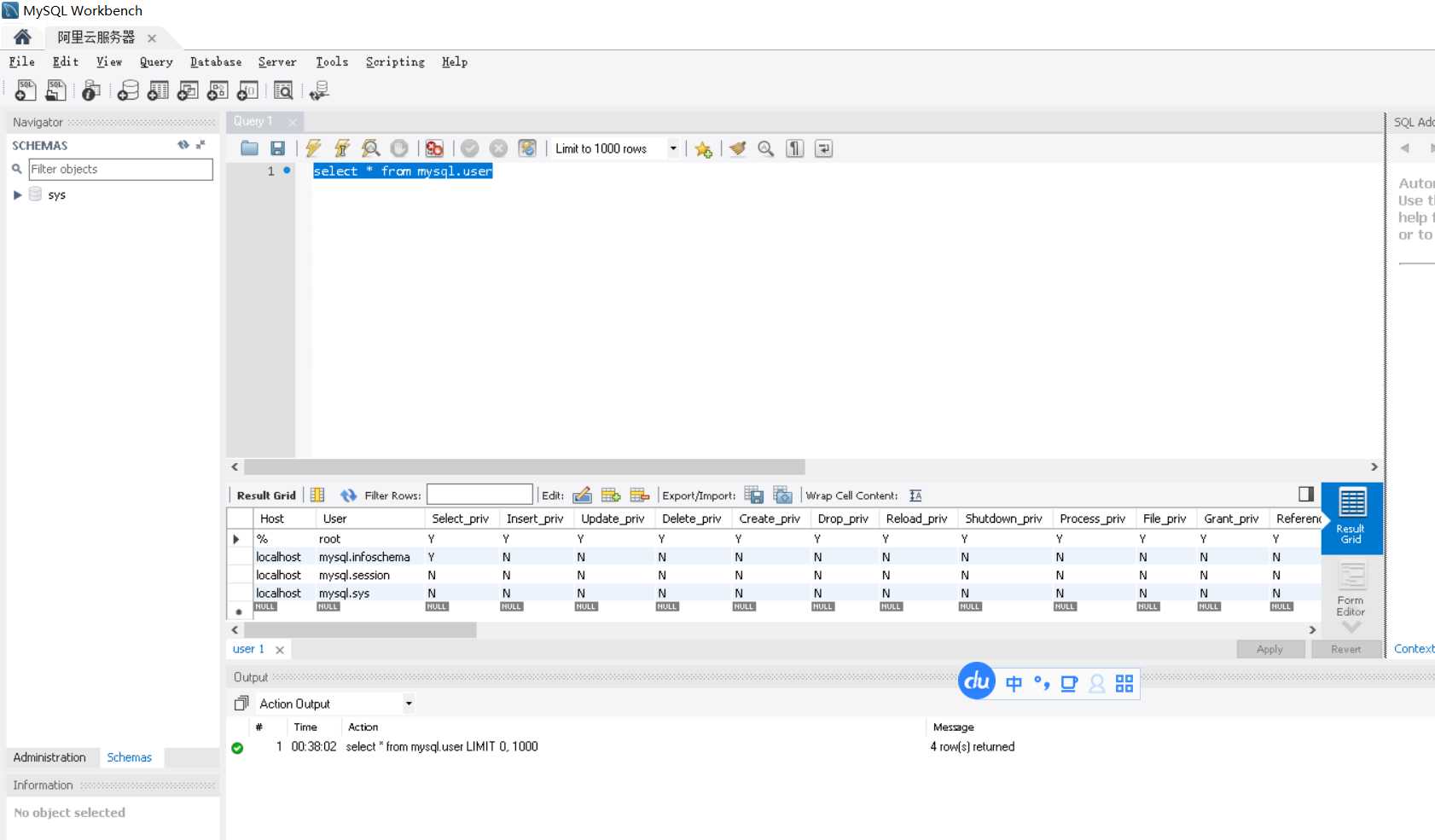Create a new schema icon

point(128,90)
